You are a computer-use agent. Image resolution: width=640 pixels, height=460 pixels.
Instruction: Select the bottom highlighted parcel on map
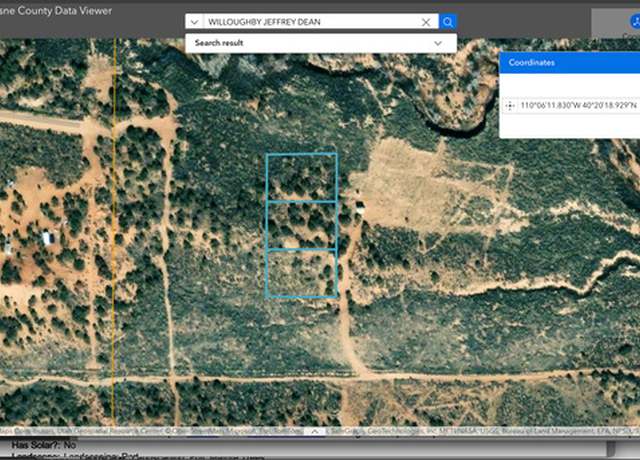(x=302, y=273)
